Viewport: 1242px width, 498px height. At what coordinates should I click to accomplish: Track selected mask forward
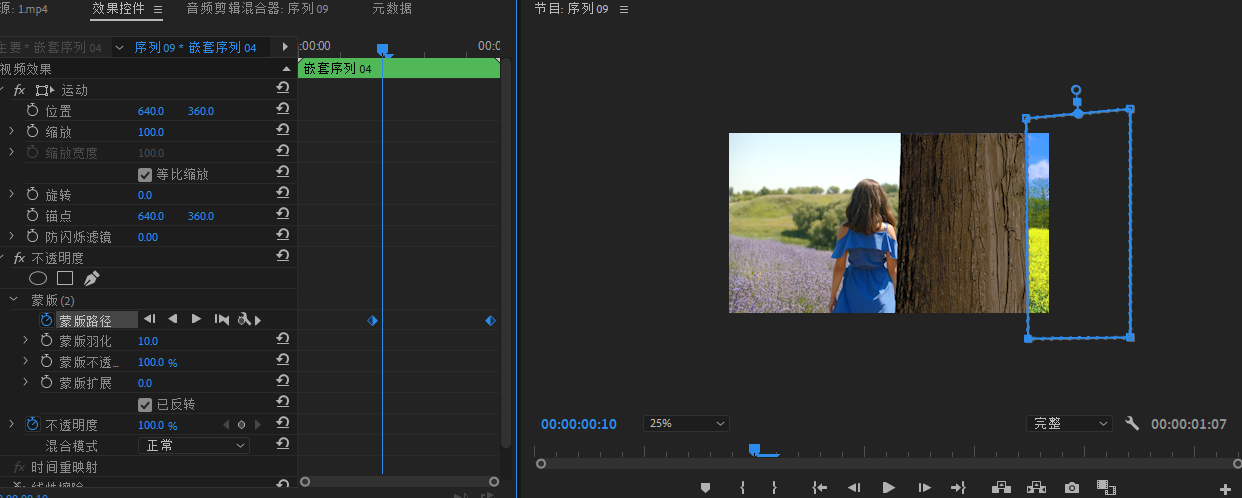[196, 320]
